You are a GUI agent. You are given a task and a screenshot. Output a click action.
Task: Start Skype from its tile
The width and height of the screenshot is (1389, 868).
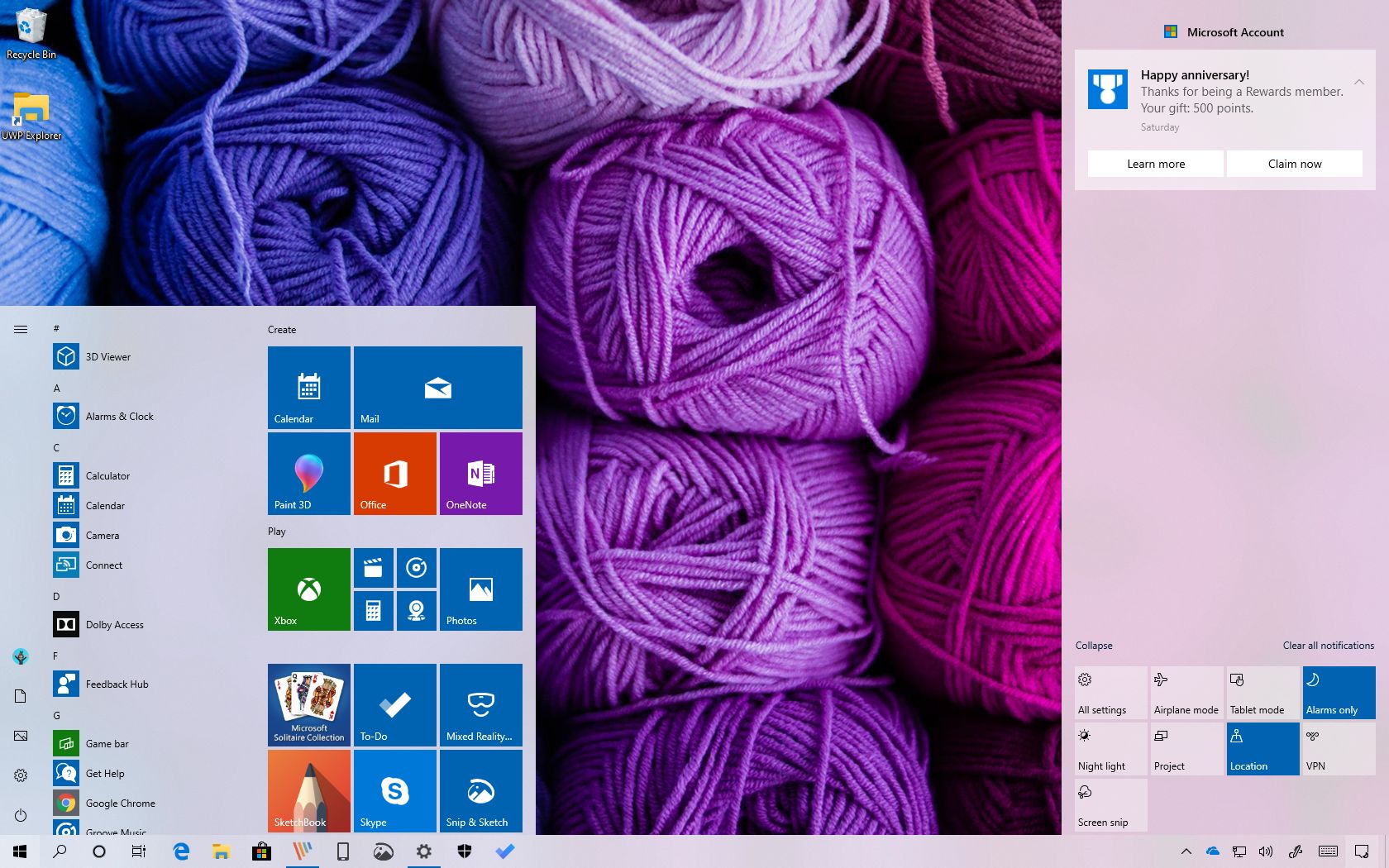click(x=395, y=790)
